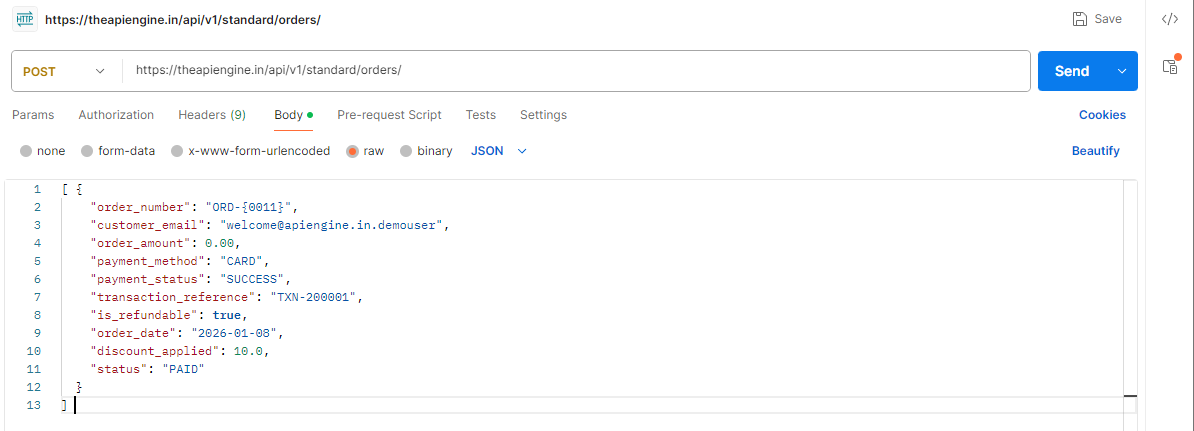Screen dimensions: 1194x431
Task: Open the Send button arrow menu
Action: 1121,71
